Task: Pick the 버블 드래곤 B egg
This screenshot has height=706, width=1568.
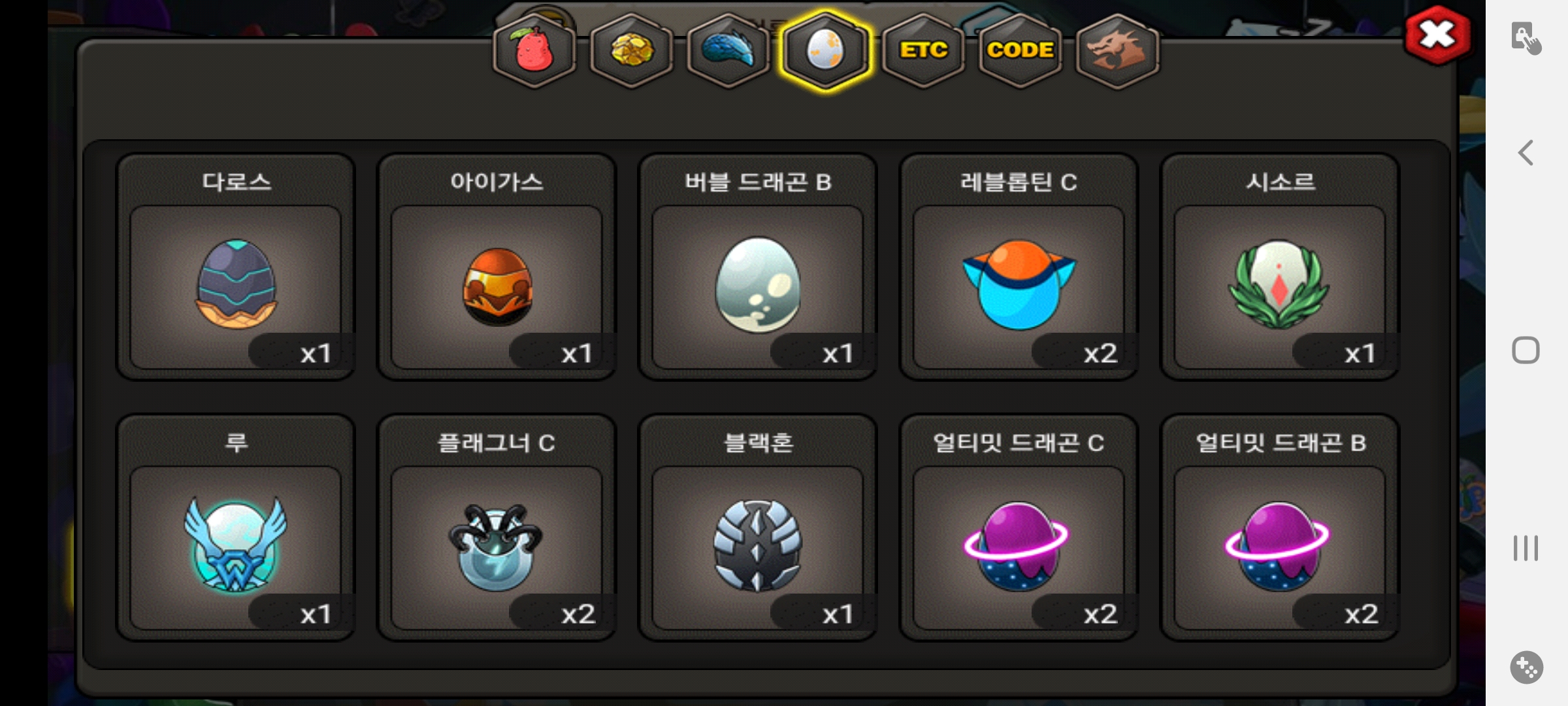Action: coord(758,267)
